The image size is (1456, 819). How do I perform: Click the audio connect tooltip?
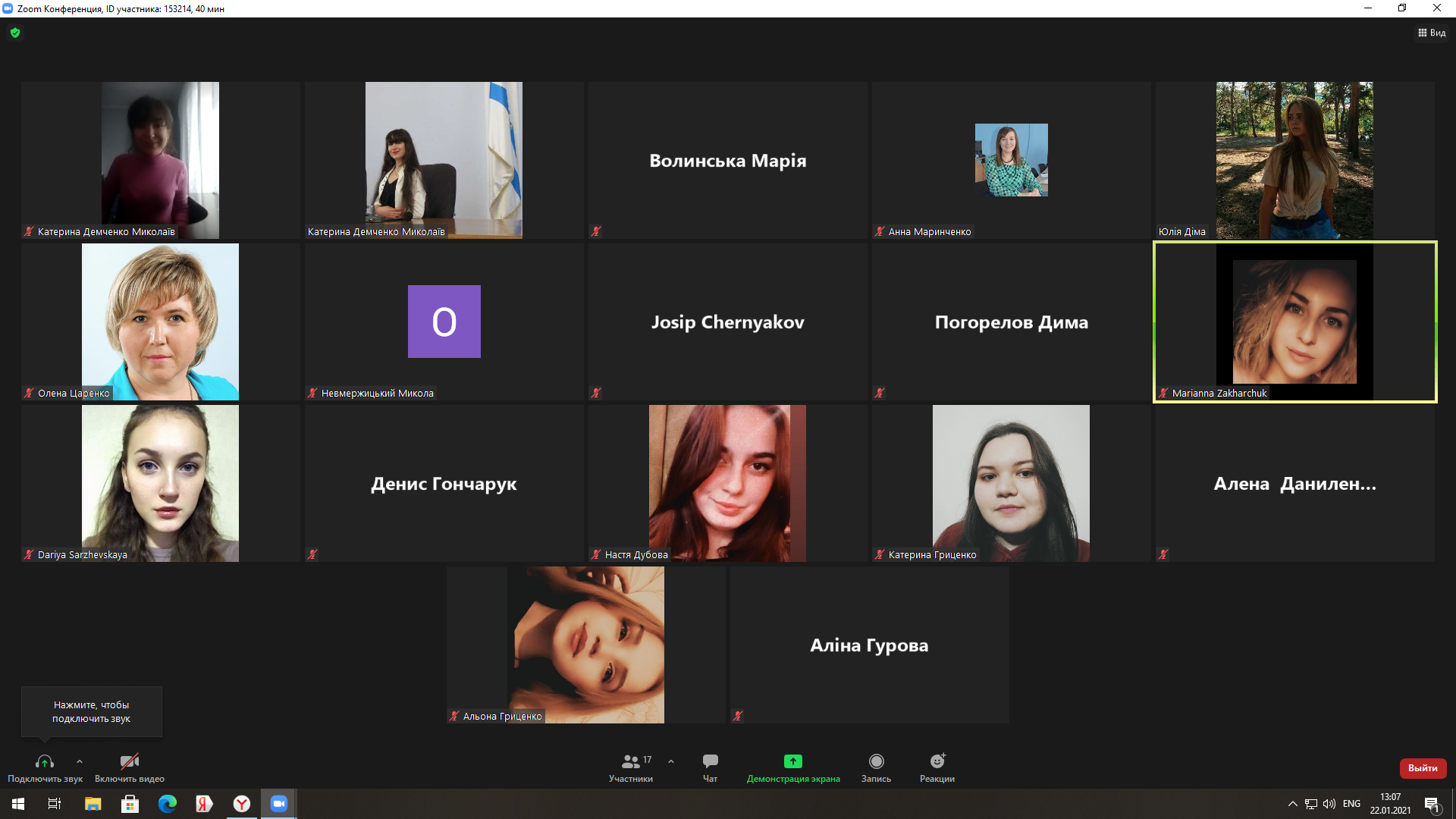point(91,711)
